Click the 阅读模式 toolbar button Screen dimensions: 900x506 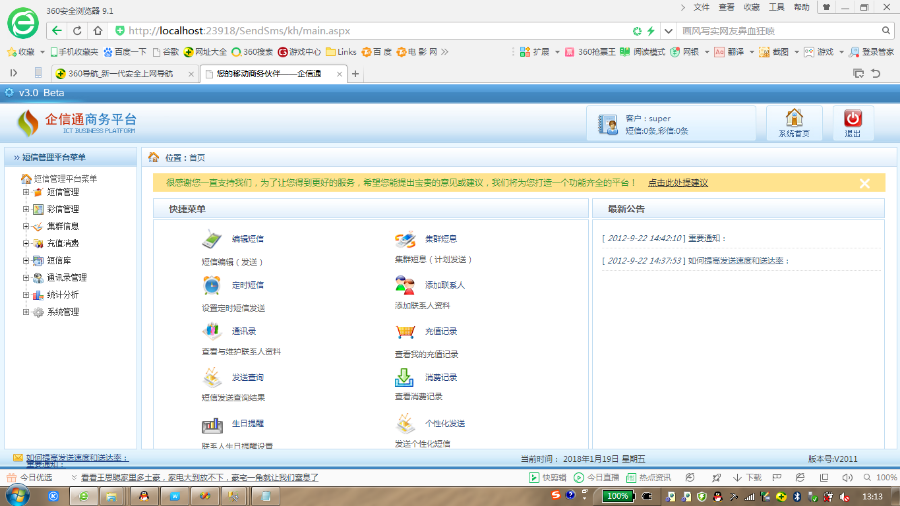(642, 52)
